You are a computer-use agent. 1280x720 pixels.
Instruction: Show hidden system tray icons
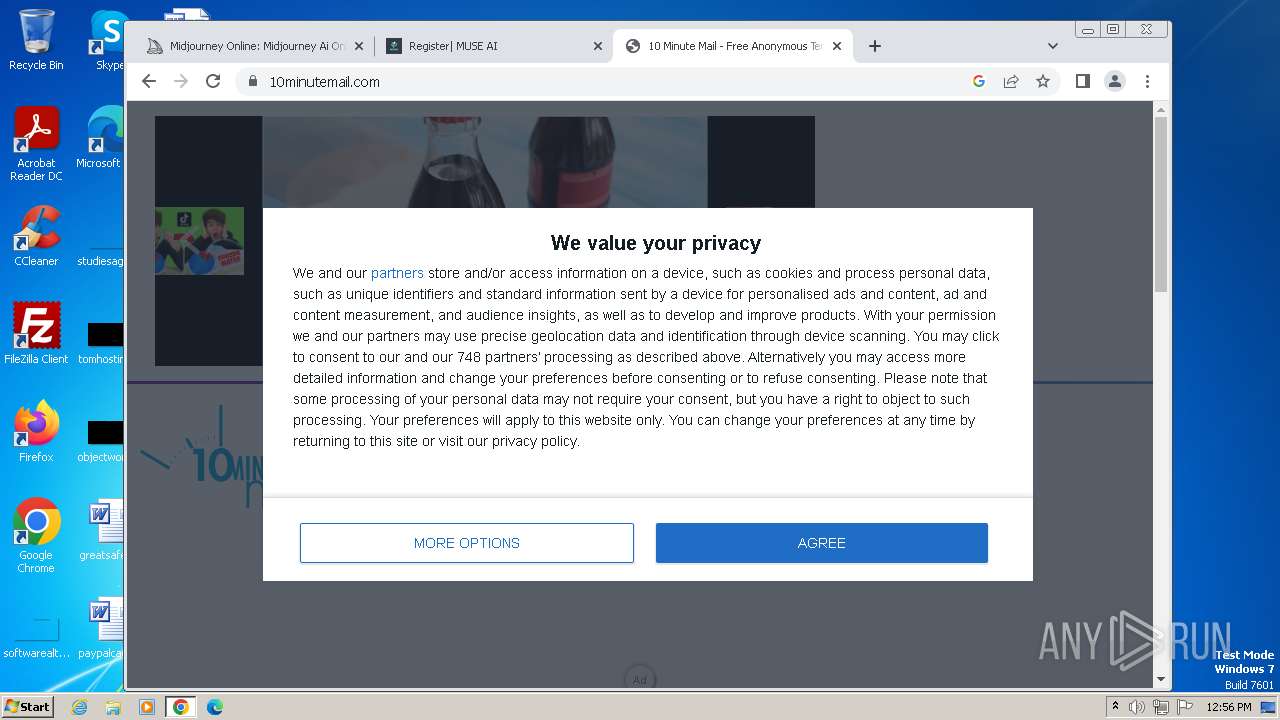1115,707
